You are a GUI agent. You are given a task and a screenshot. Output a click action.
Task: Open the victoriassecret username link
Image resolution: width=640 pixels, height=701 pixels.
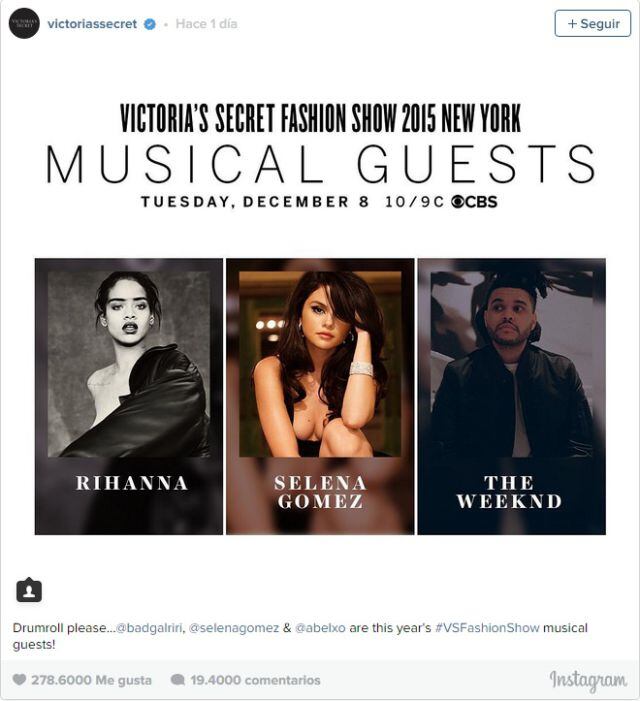point(94,23)
